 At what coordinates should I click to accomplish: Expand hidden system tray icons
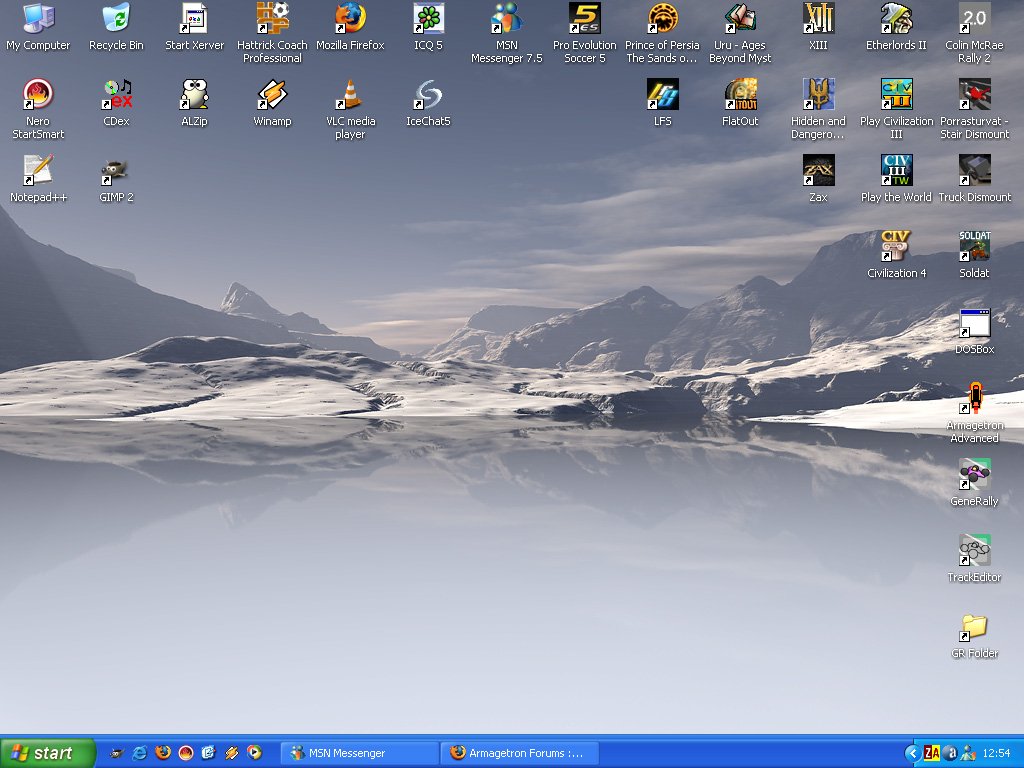(912, 753)
